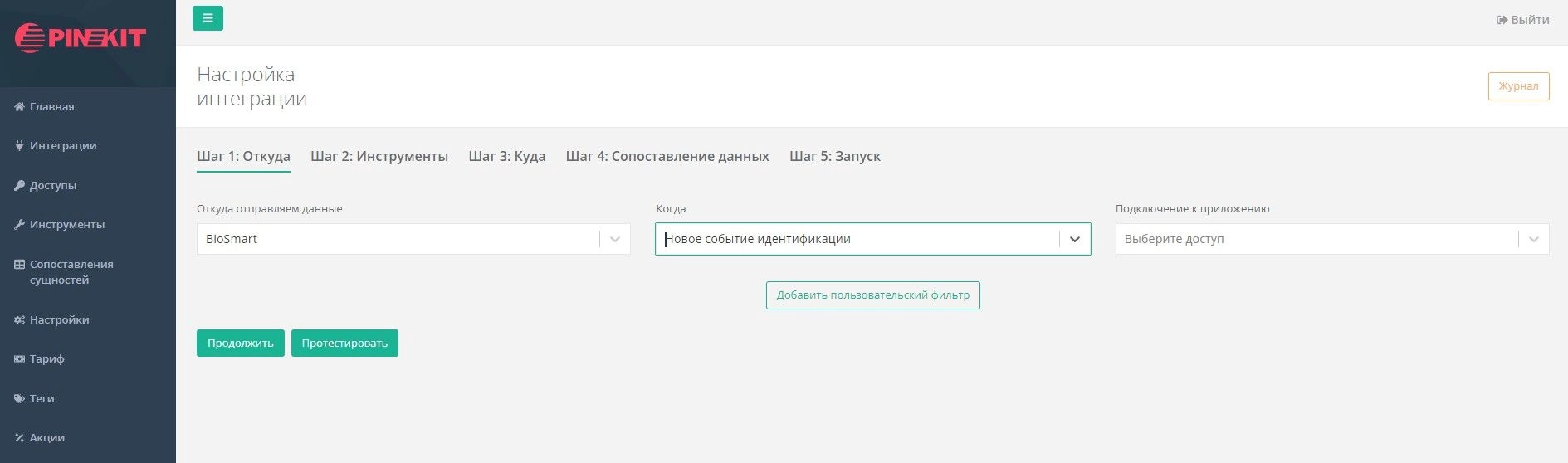Click the wrench icon beside Инструменты
Image resolution: width=1568 pixels, height=463 pixels.
point(19,225)
